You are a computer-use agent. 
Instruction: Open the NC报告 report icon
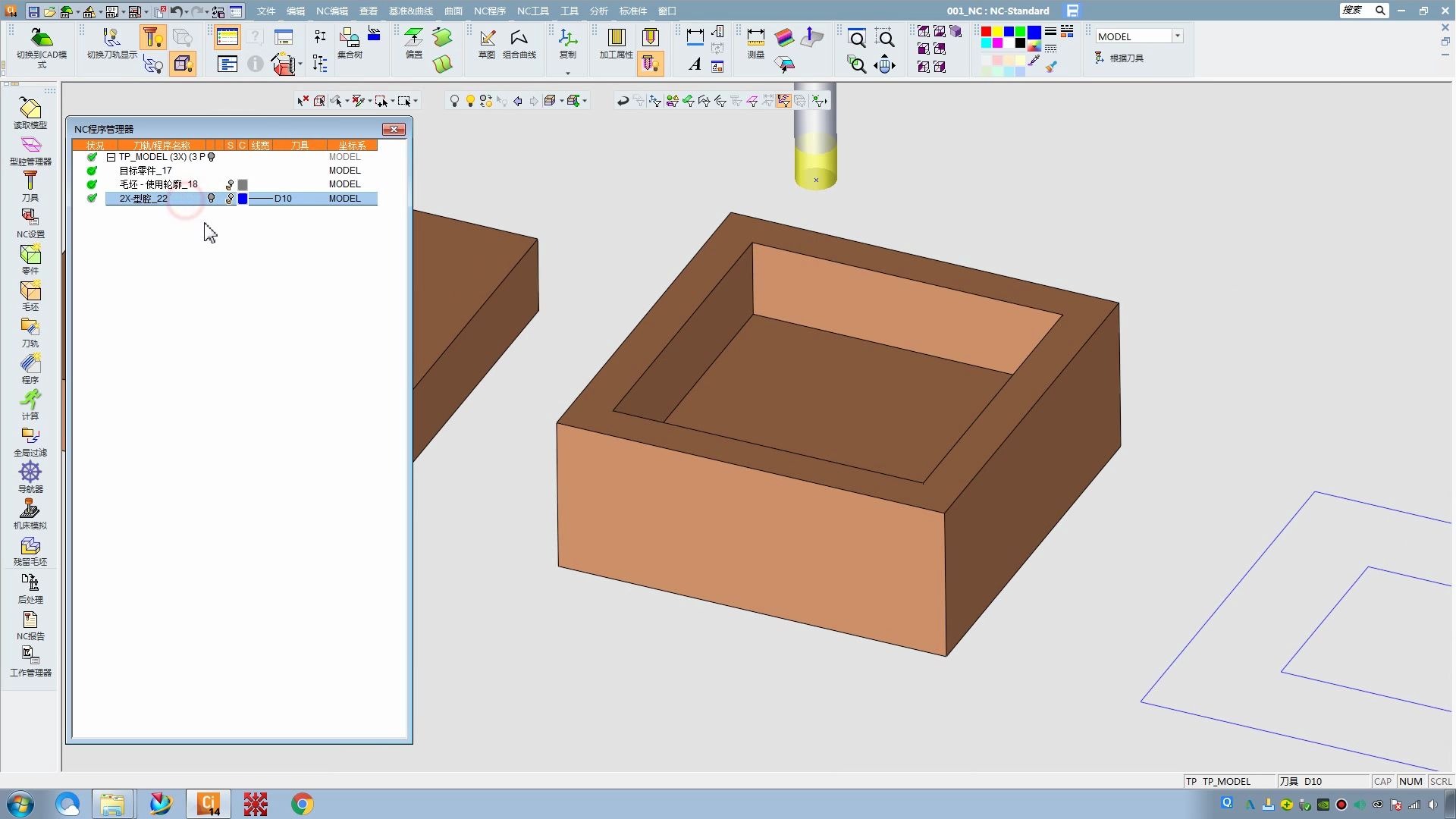coord(30,624)
